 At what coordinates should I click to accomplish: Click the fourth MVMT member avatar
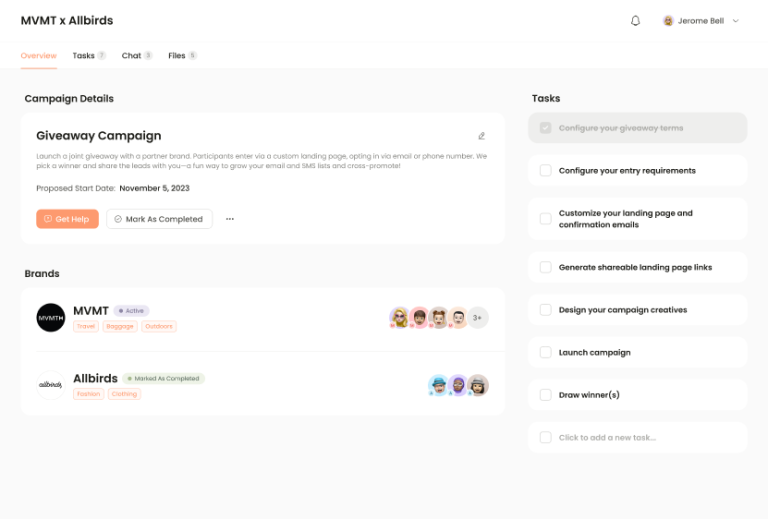pos(458,318)
